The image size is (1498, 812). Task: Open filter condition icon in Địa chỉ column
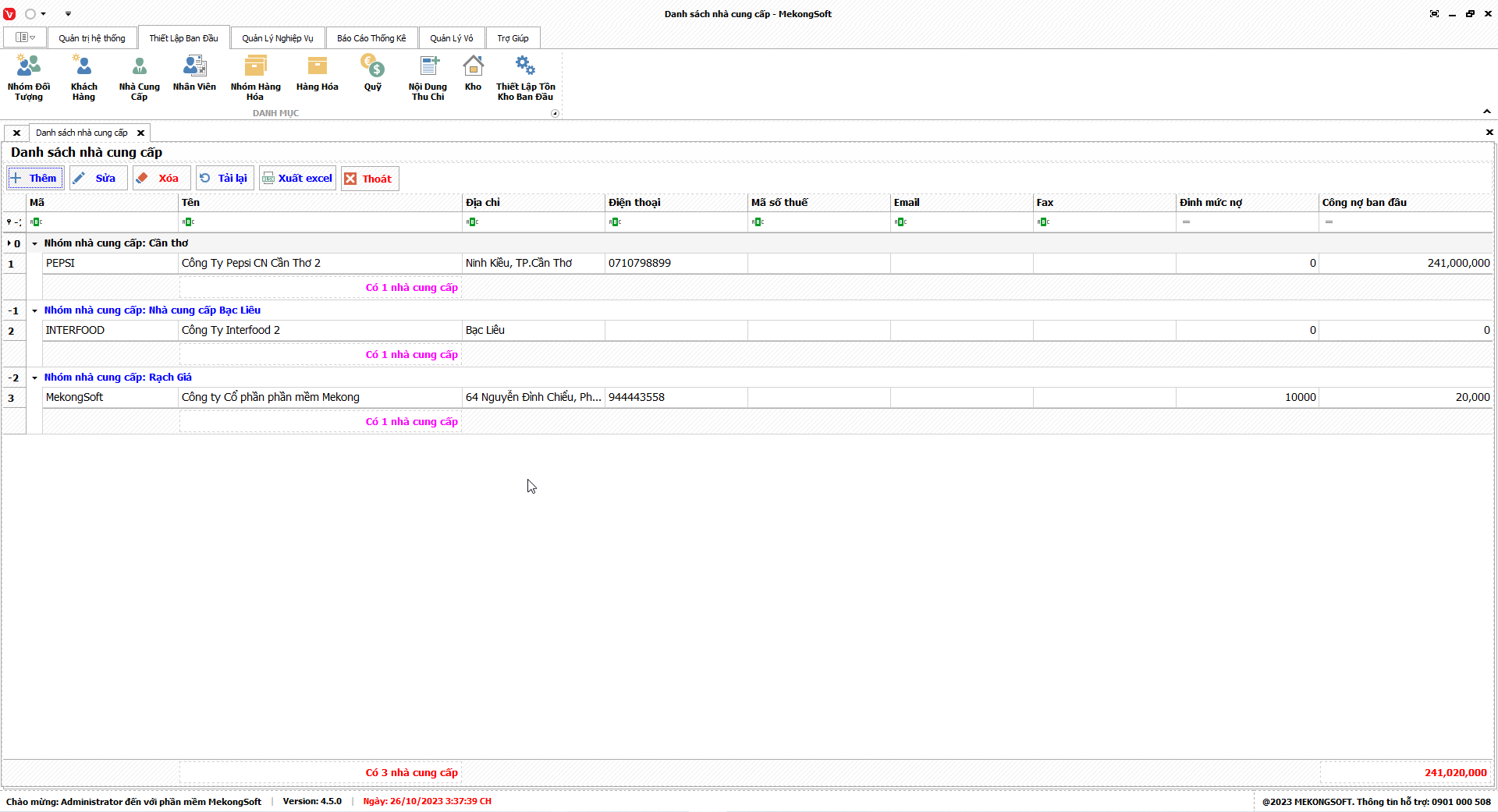(x=472, y=222)
